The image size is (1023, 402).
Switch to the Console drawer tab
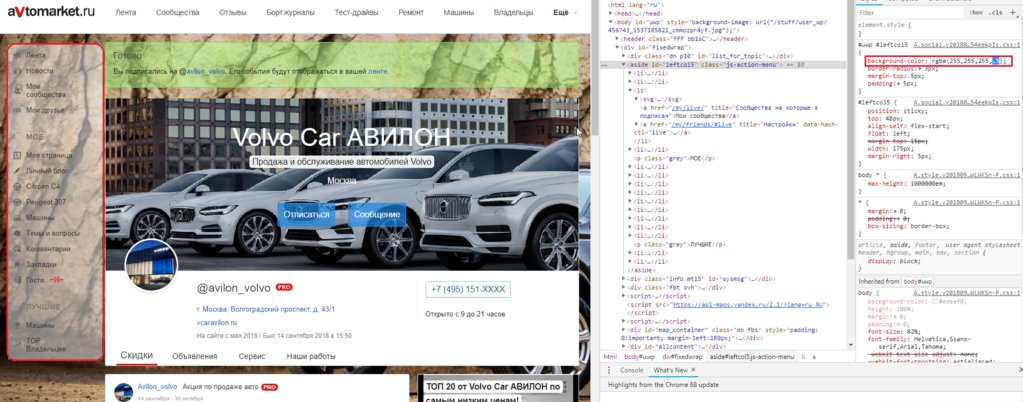tap(631, 370)
